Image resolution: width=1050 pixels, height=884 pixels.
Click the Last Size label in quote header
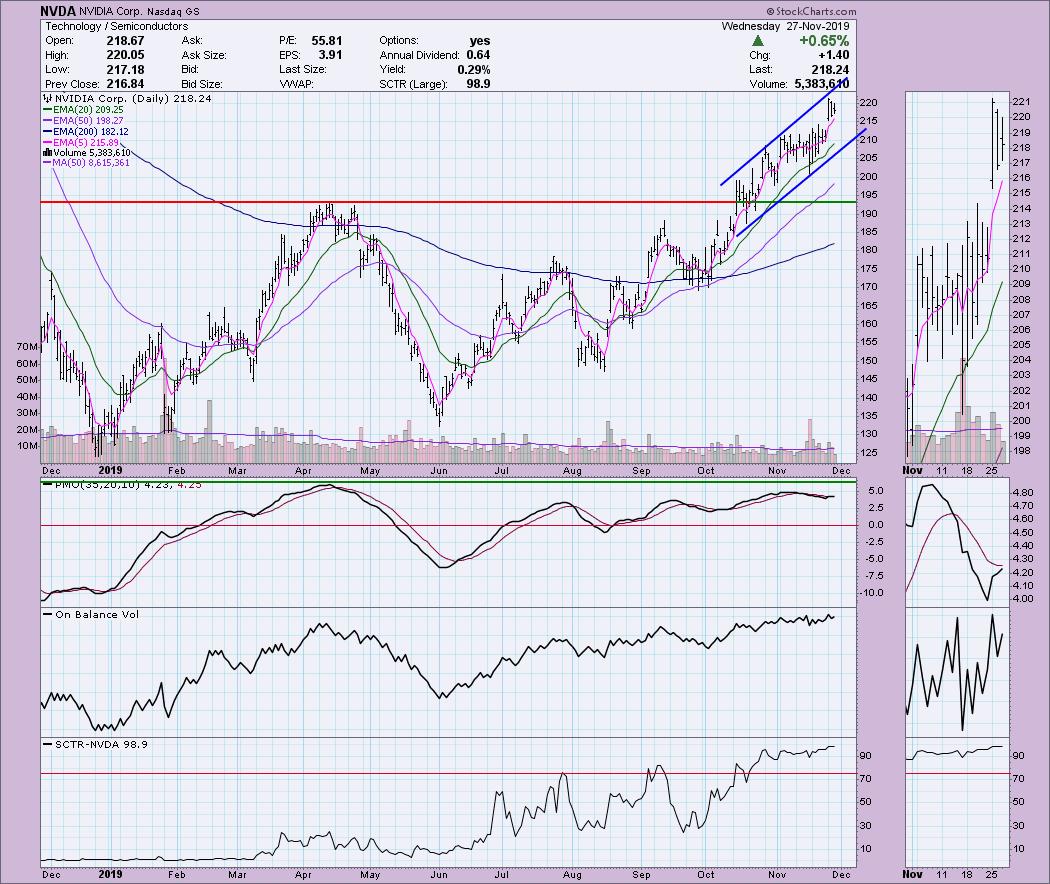tap(303, 70)
